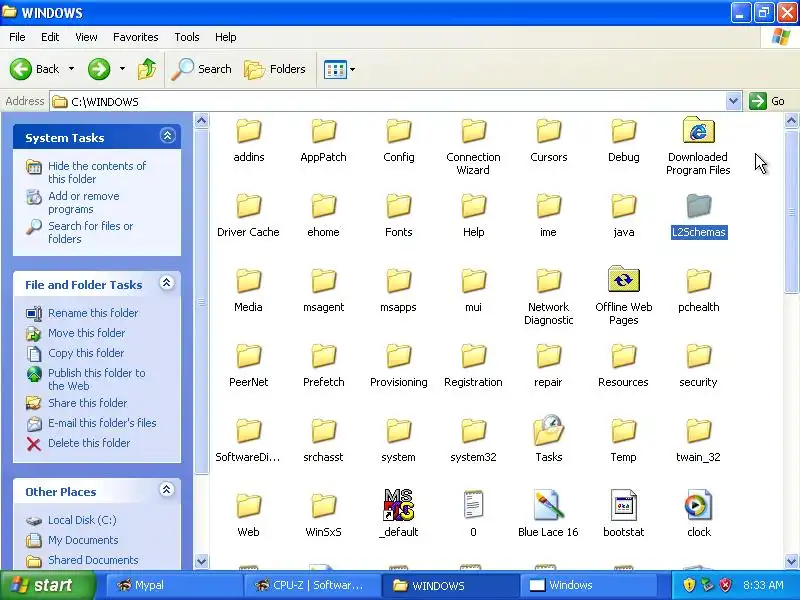
Task: Select the Downloaded Program Files folder
Action: click(x=698, y=146)
